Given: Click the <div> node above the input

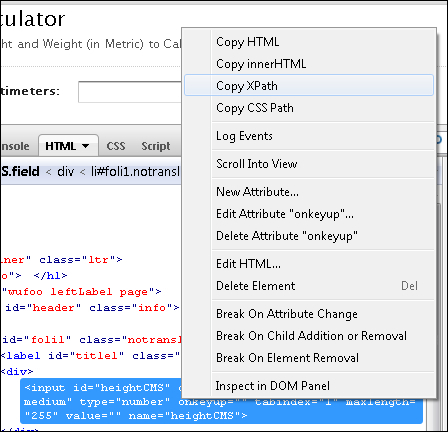Looking at the screenshot, I should (17, 371).
